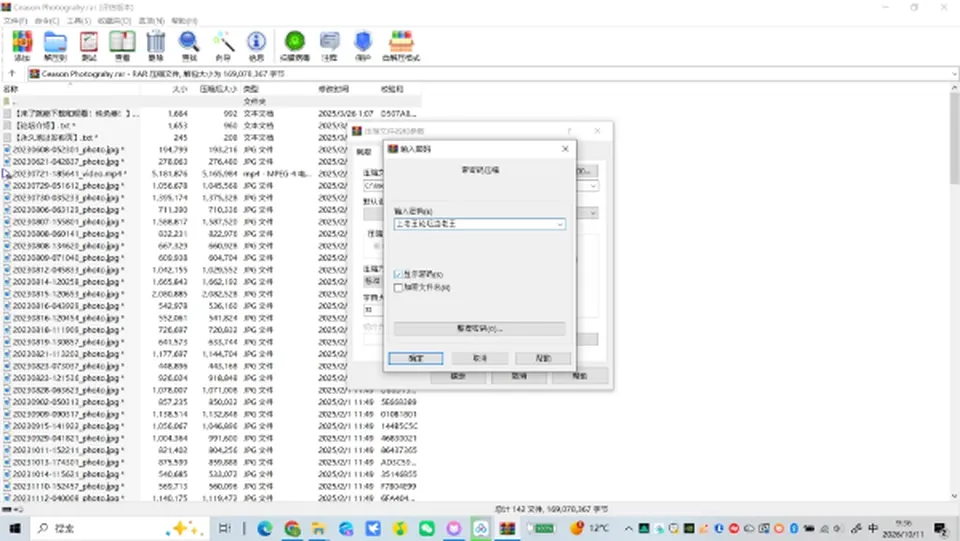This screenshot has width=960, height=541.
Task: Click the status bar drive icon at bottom left
Action: point(7,509)
